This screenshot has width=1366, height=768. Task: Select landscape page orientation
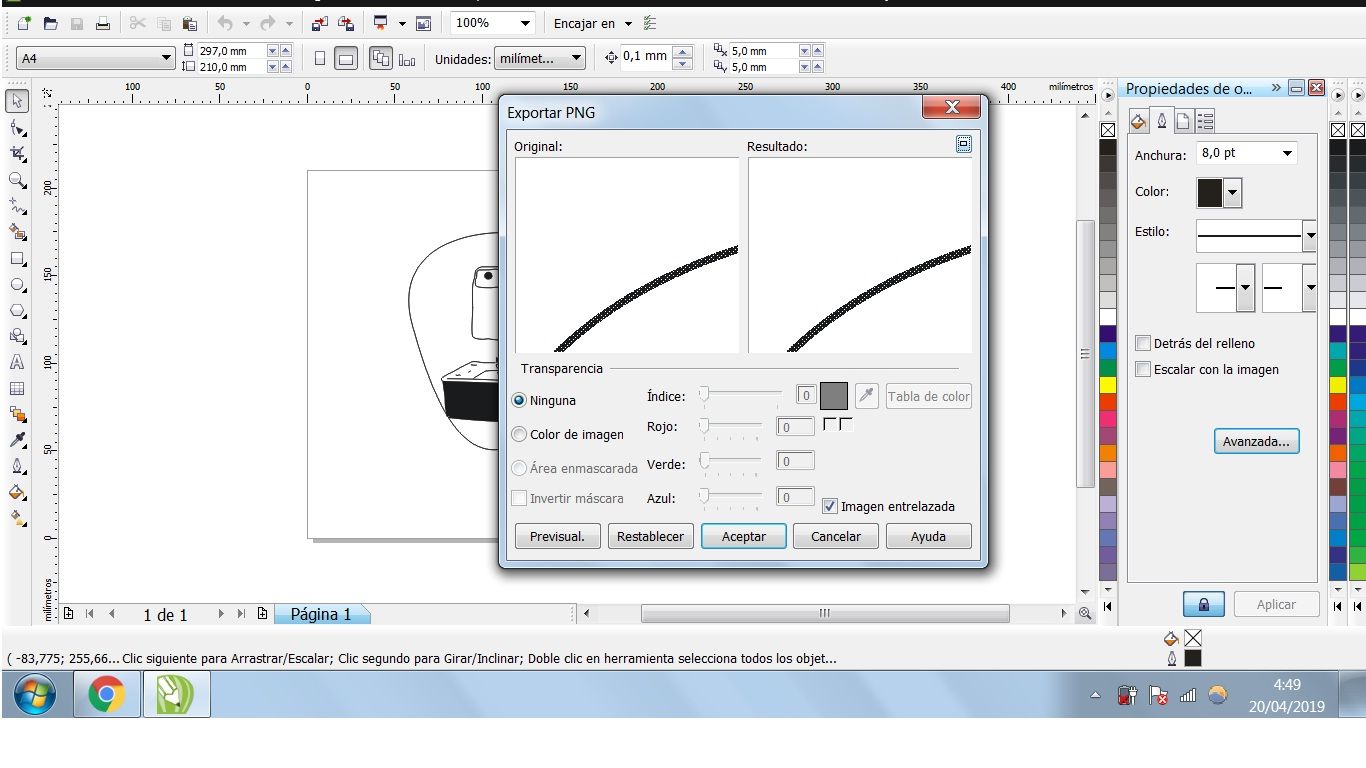tap(345, 59)
